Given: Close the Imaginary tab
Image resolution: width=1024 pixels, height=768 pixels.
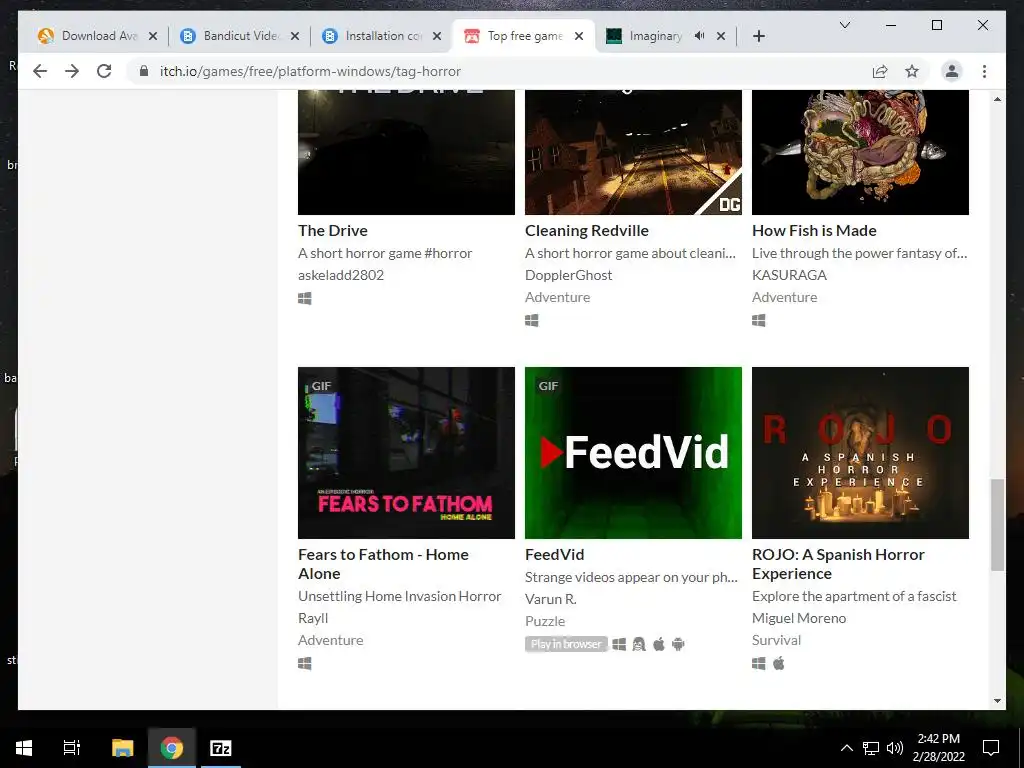Looking at the screenshot, I should coord(721,36).
